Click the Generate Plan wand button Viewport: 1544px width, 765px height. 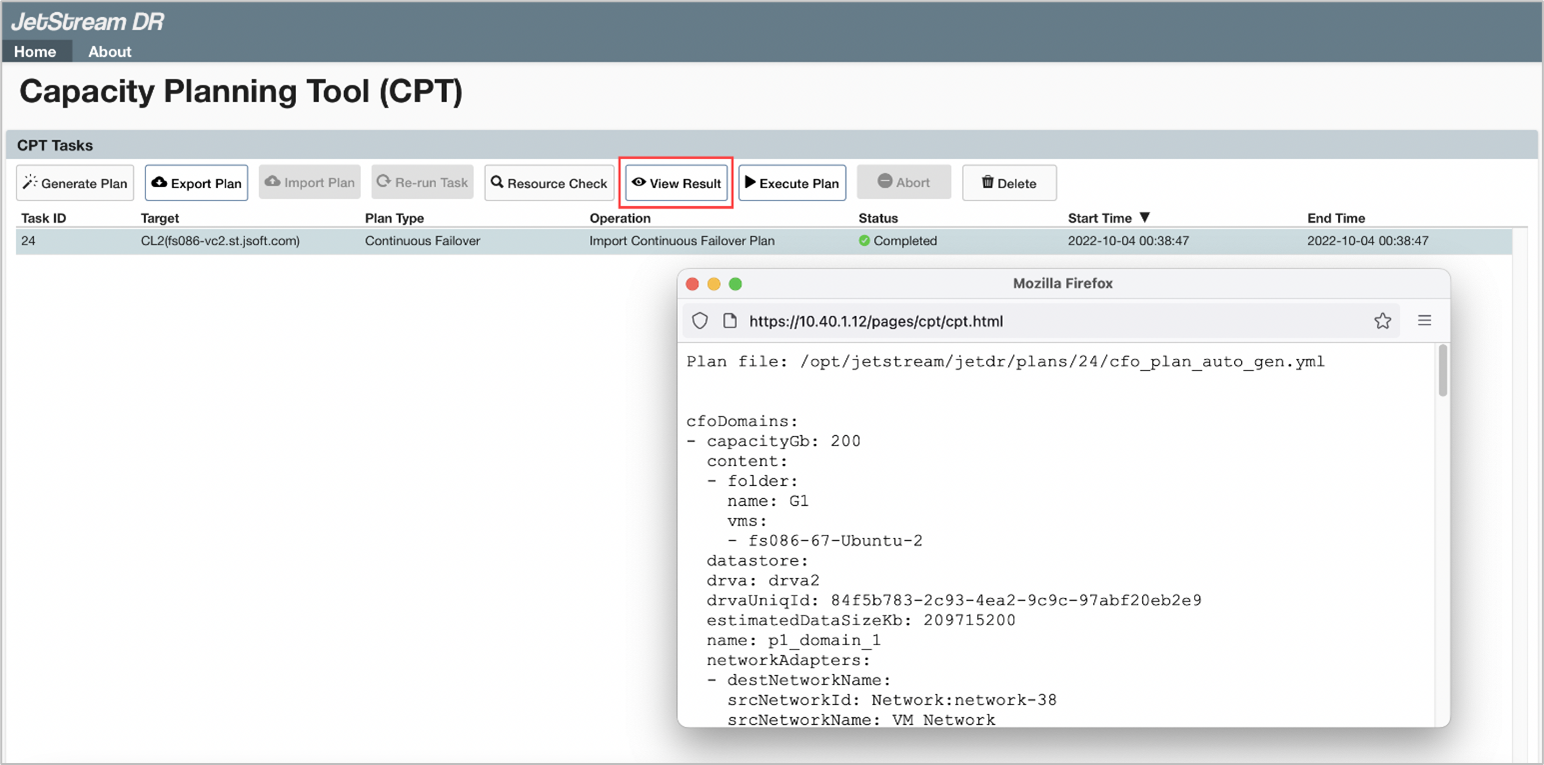pyautogui.click(x=75, y=183)
